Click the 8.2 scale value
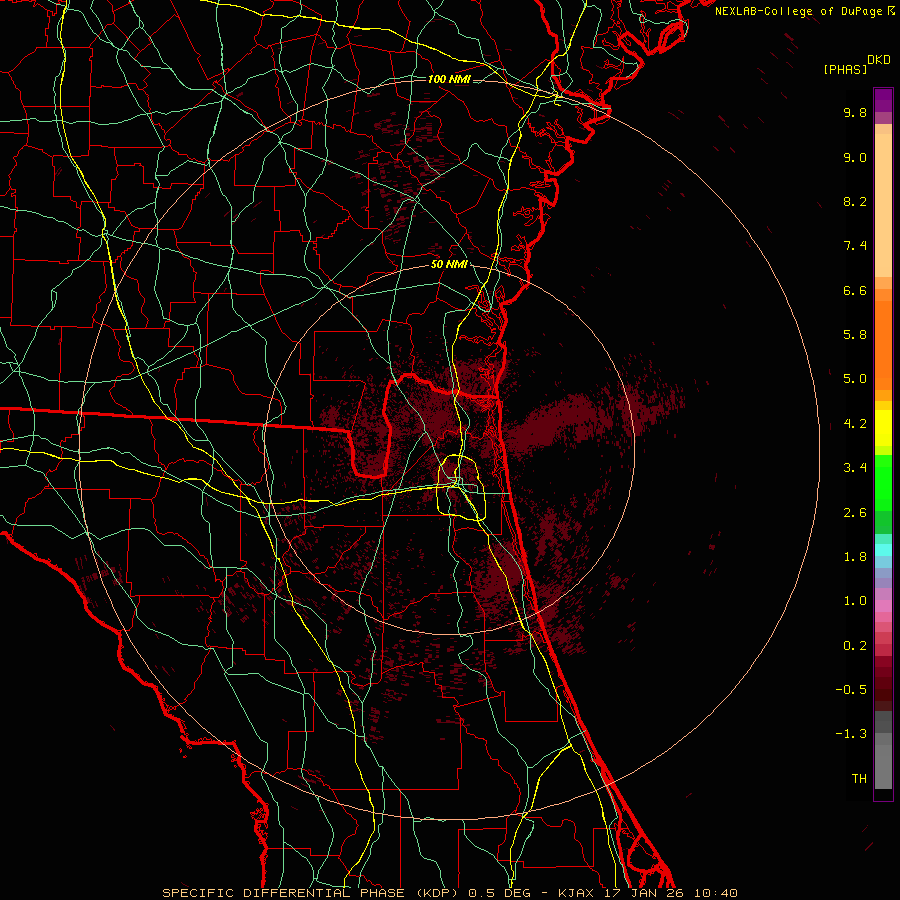The image size is (900, 900). (855, 201)
